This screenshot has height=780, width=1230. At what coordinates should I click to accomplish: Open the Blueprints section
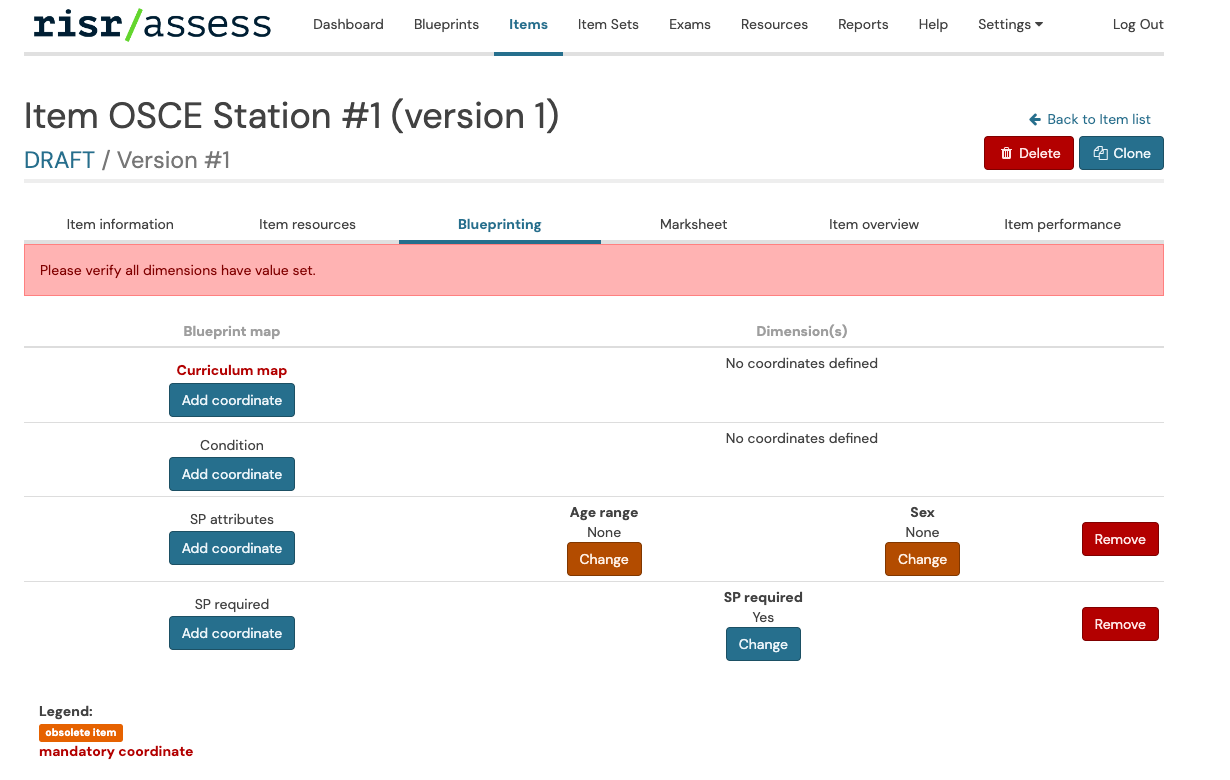(446, 24)
